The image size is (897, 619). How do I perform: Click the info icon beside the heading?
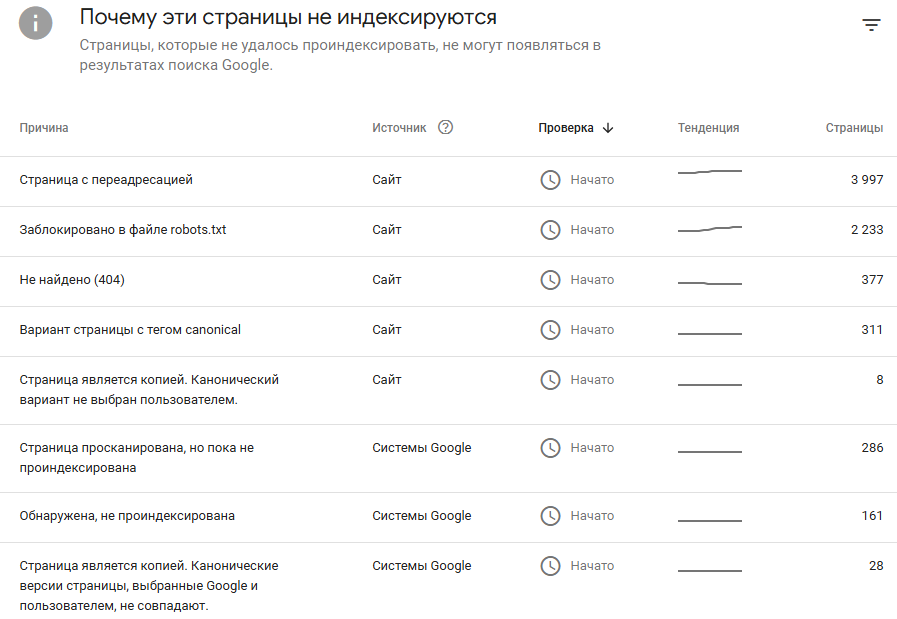click(36, 24)
